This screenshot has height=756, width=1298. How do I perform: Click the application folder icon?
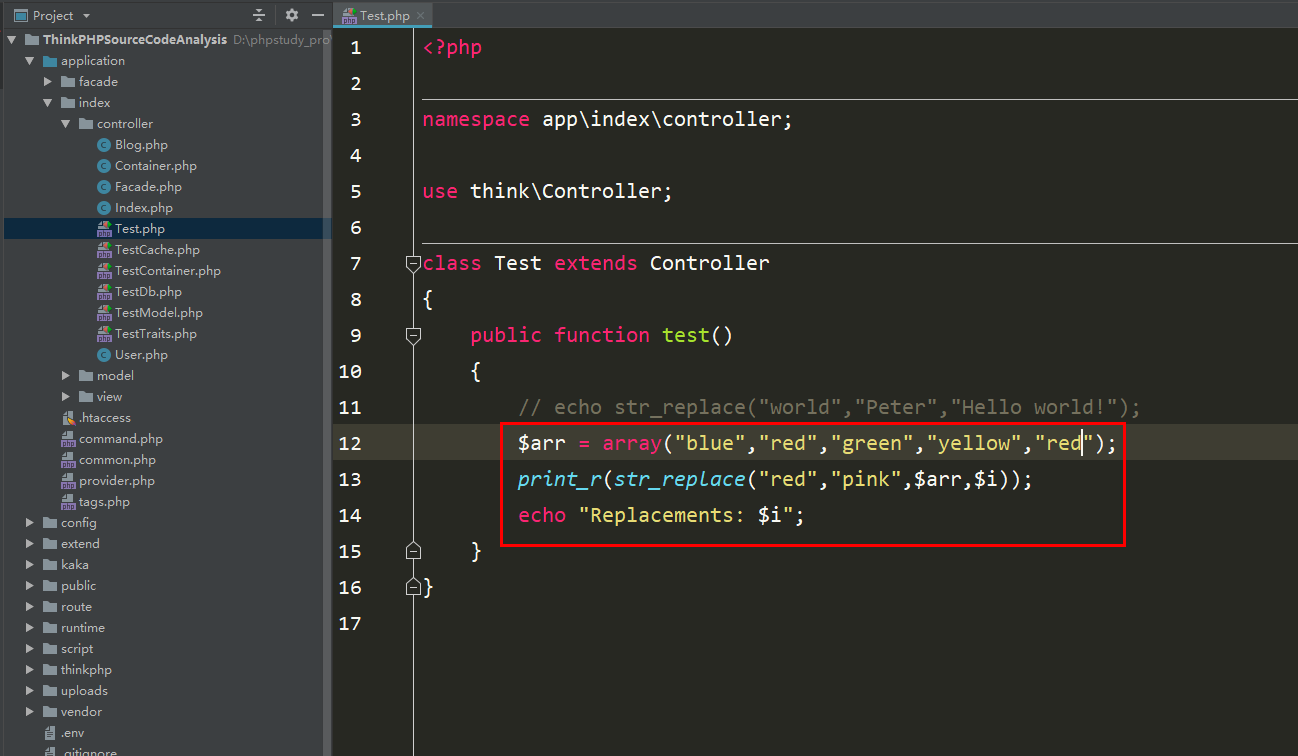pos(50,61)
